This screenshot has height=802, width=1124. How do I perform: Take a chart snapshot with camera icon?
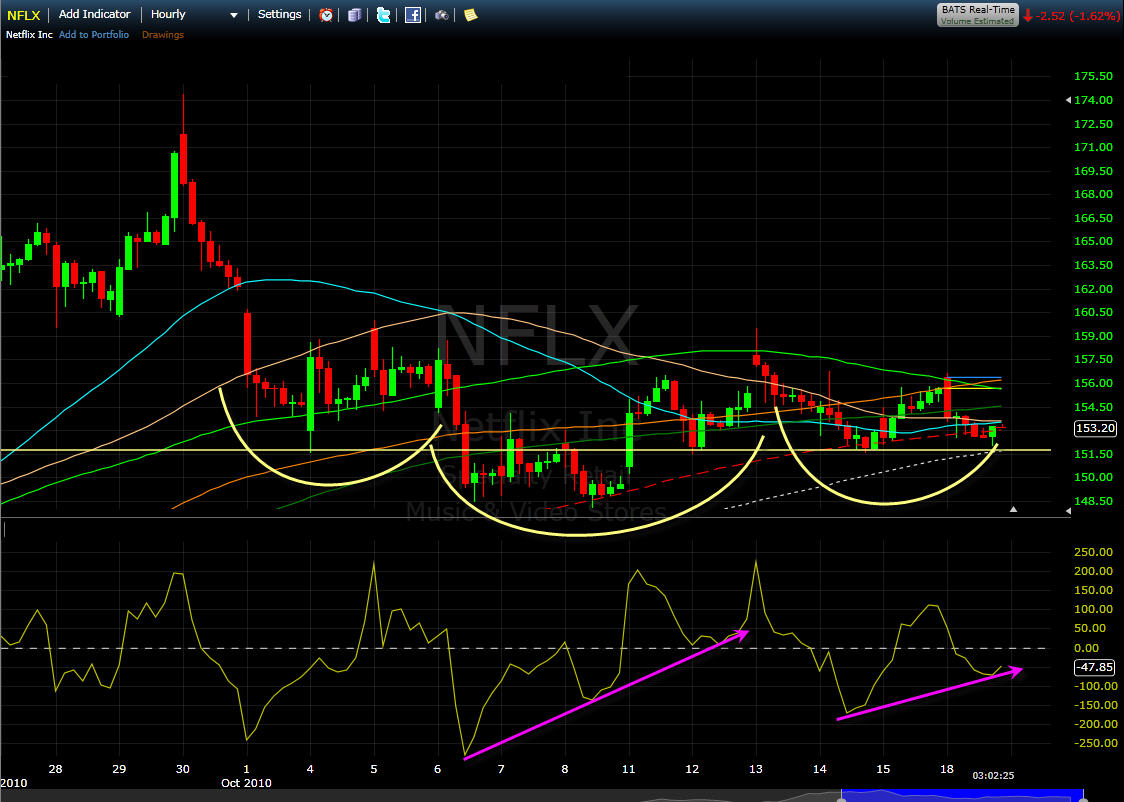[x=442, y=14]
